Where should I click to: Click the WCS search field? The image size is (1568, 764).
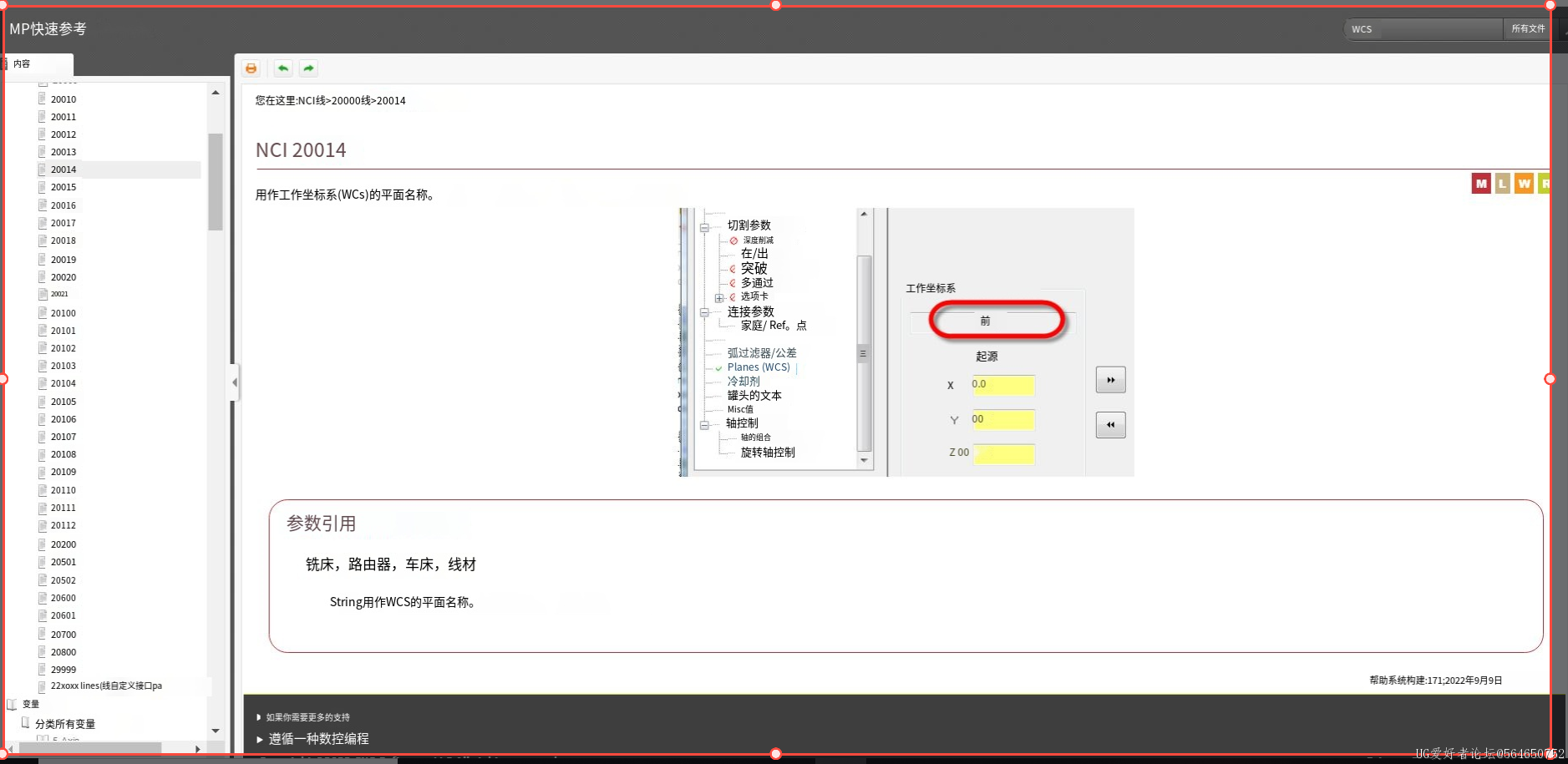tap(1423, 29)
